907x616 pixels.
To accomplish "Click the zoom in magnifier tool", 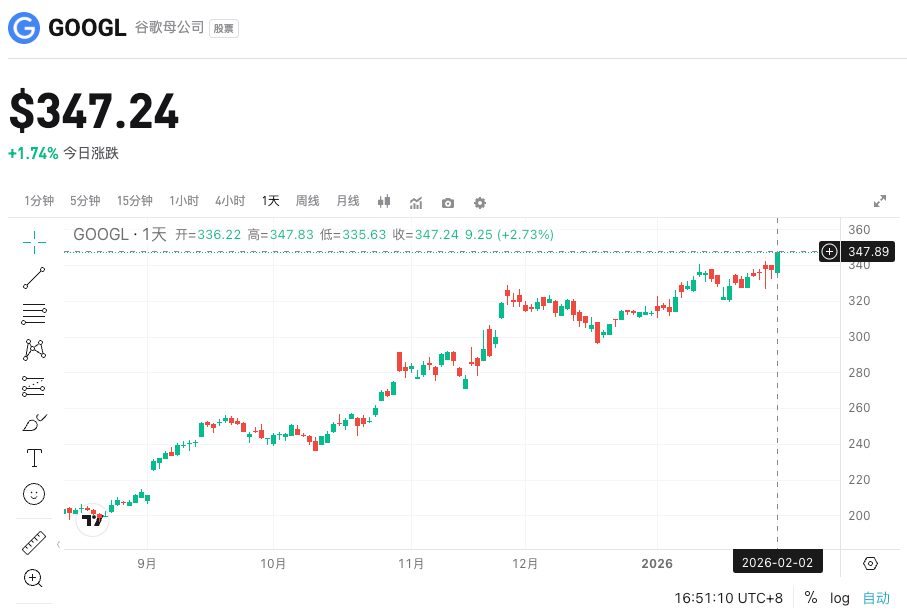I will (34, 578).
